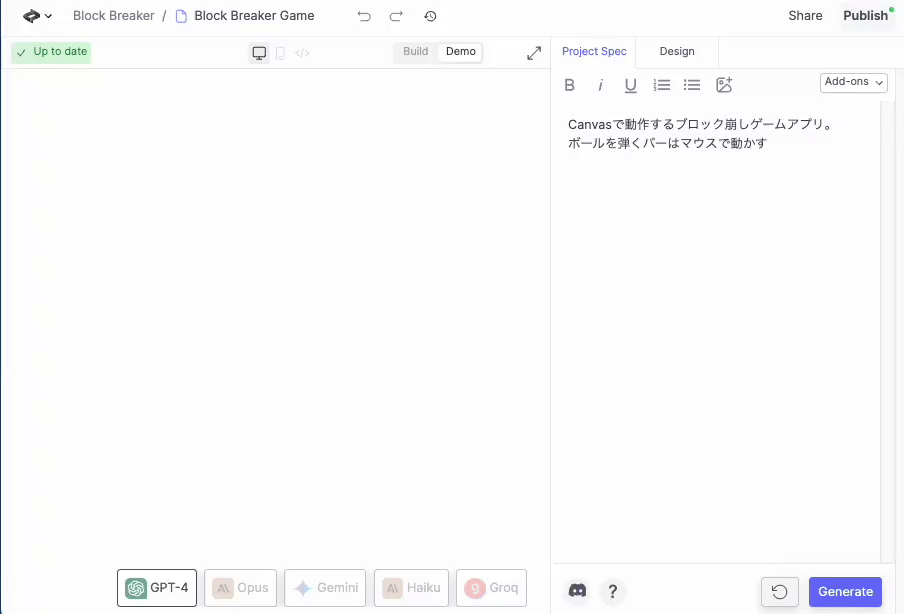Insert a bulleted list
Viewport: 904px width, 614px height.
(692, 85)
